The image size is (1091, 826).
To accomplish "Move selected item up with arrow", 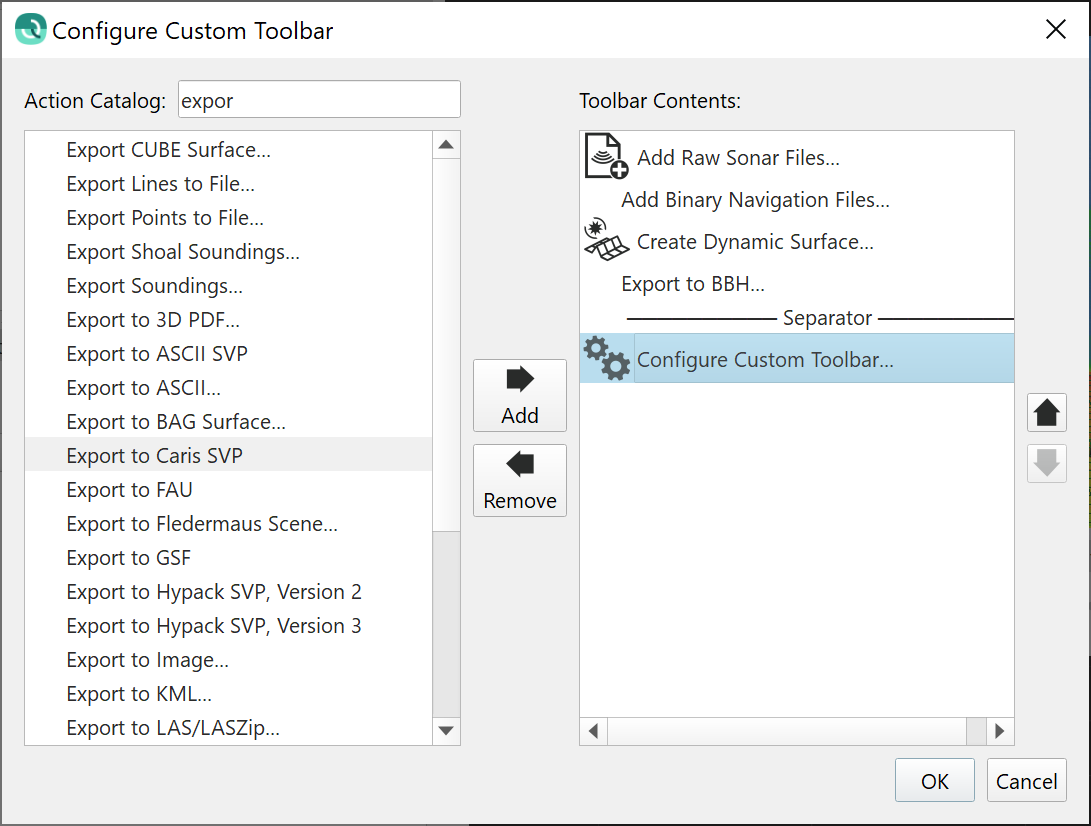I will click(1046, 413).
